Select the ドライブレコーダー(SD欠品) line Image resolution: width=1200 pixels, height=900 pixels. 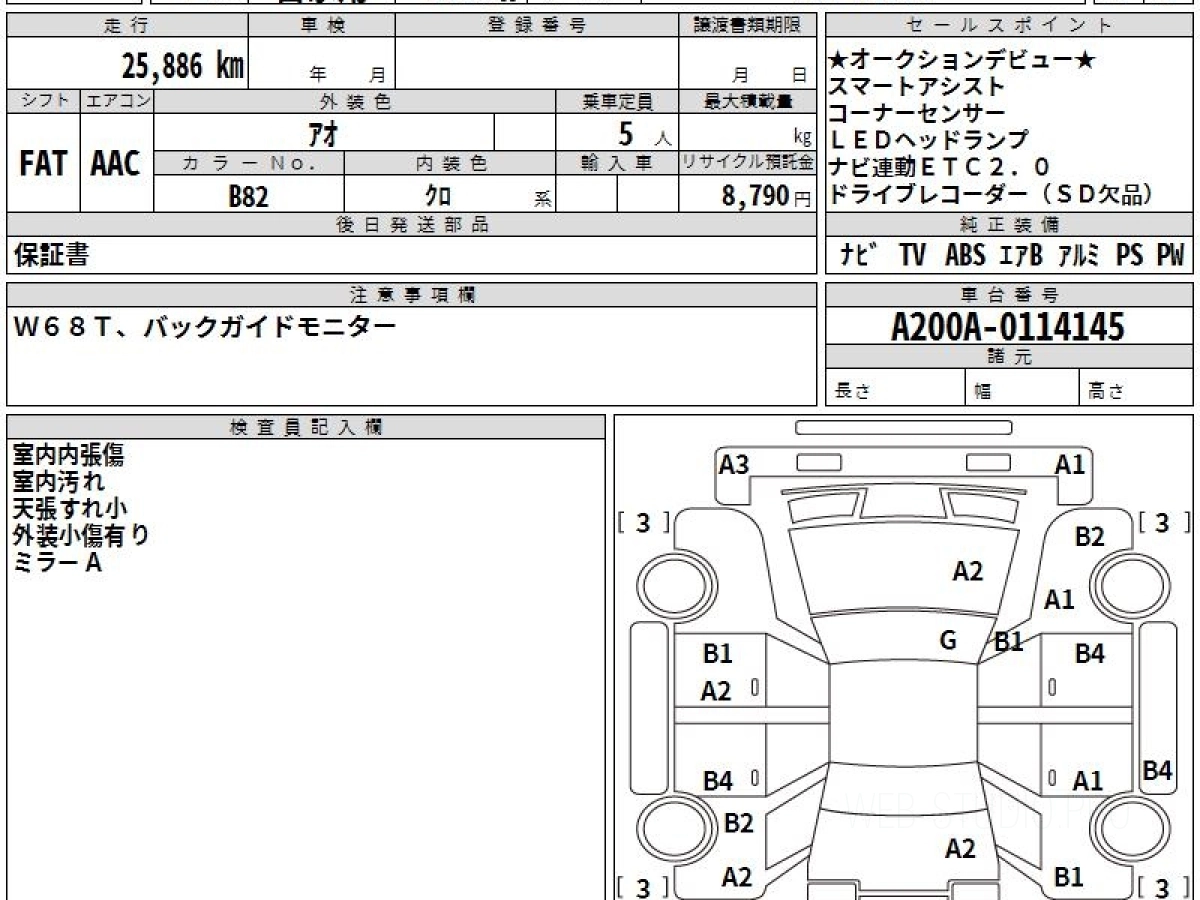pos(993,195)
